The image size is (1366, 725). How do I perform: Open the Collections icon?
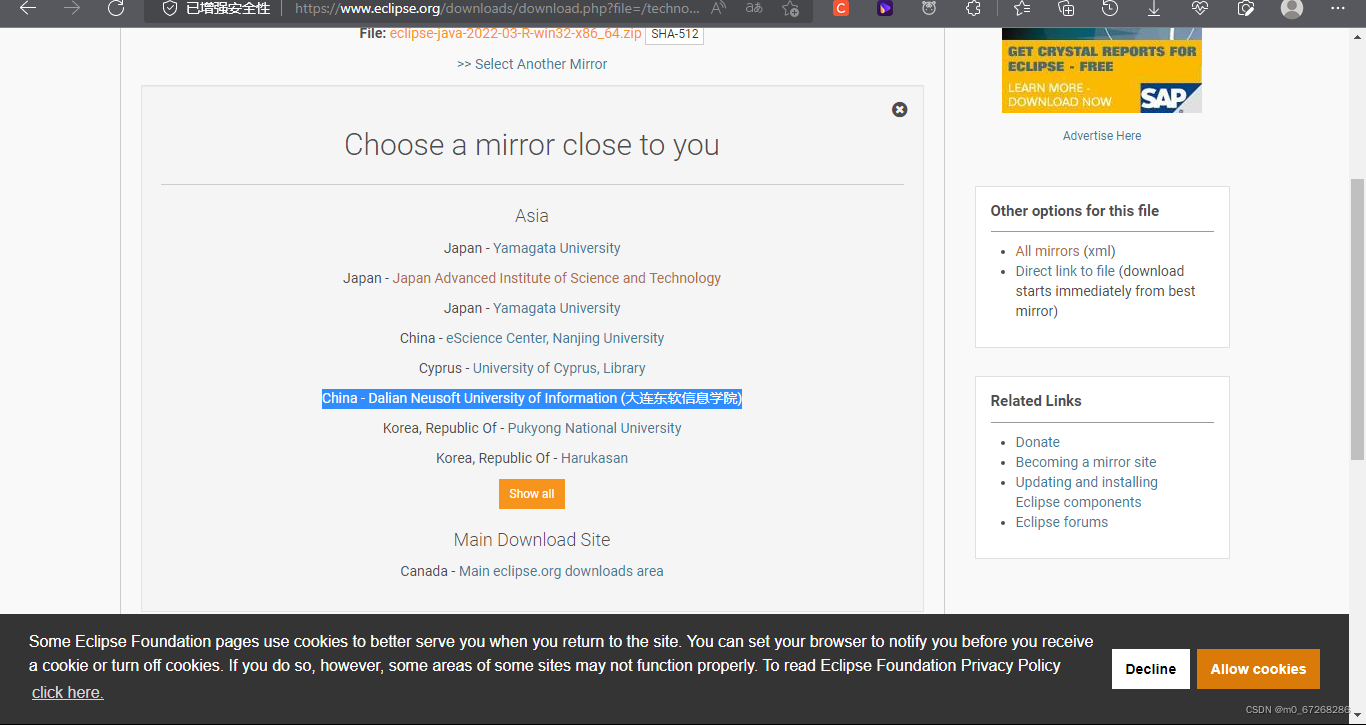pyautogui.click(x=1066, y=8)
